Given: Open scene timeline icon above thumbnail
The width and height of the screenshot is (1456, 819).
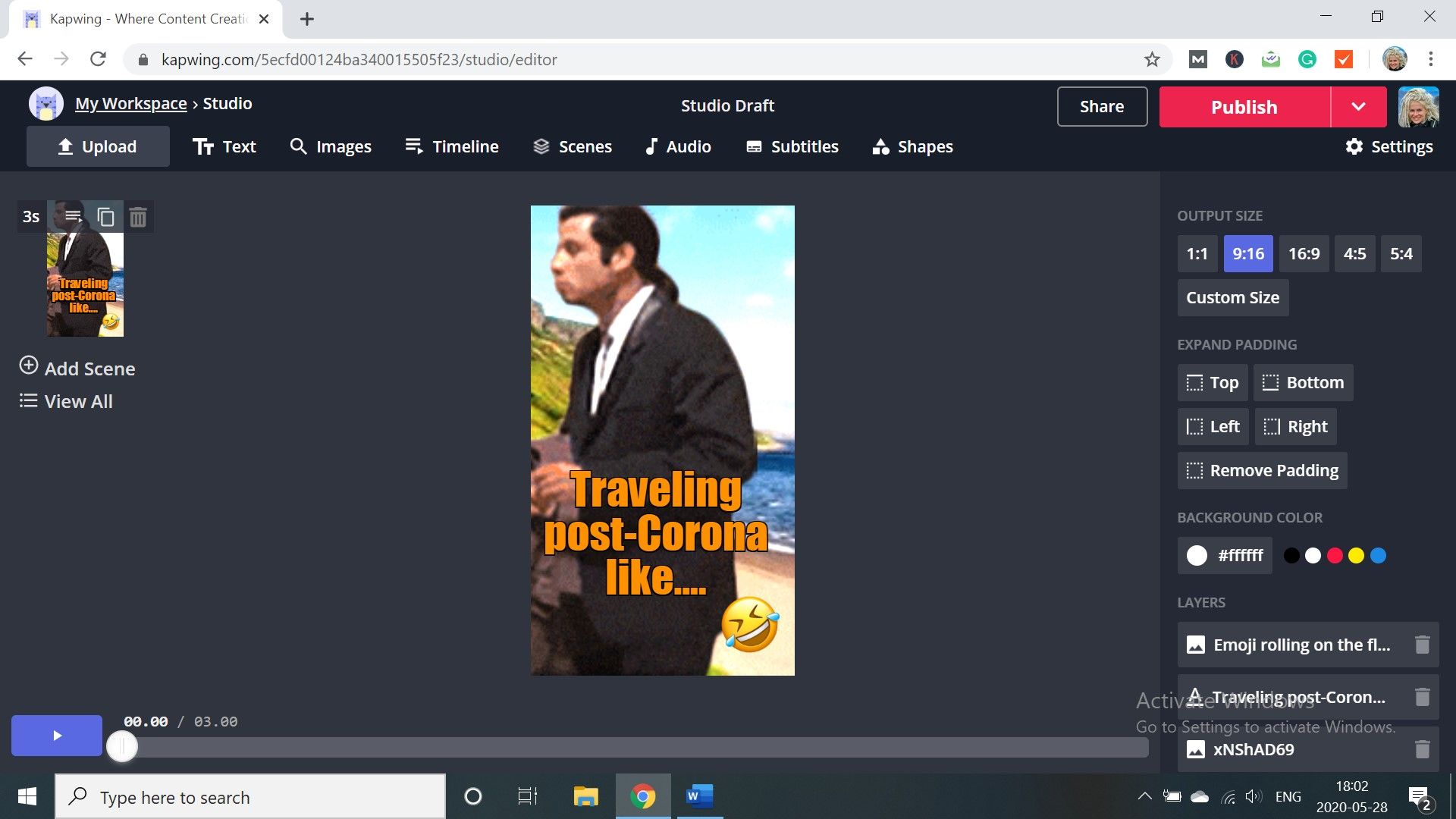Looking at the screenshot, I should (73, 217).
